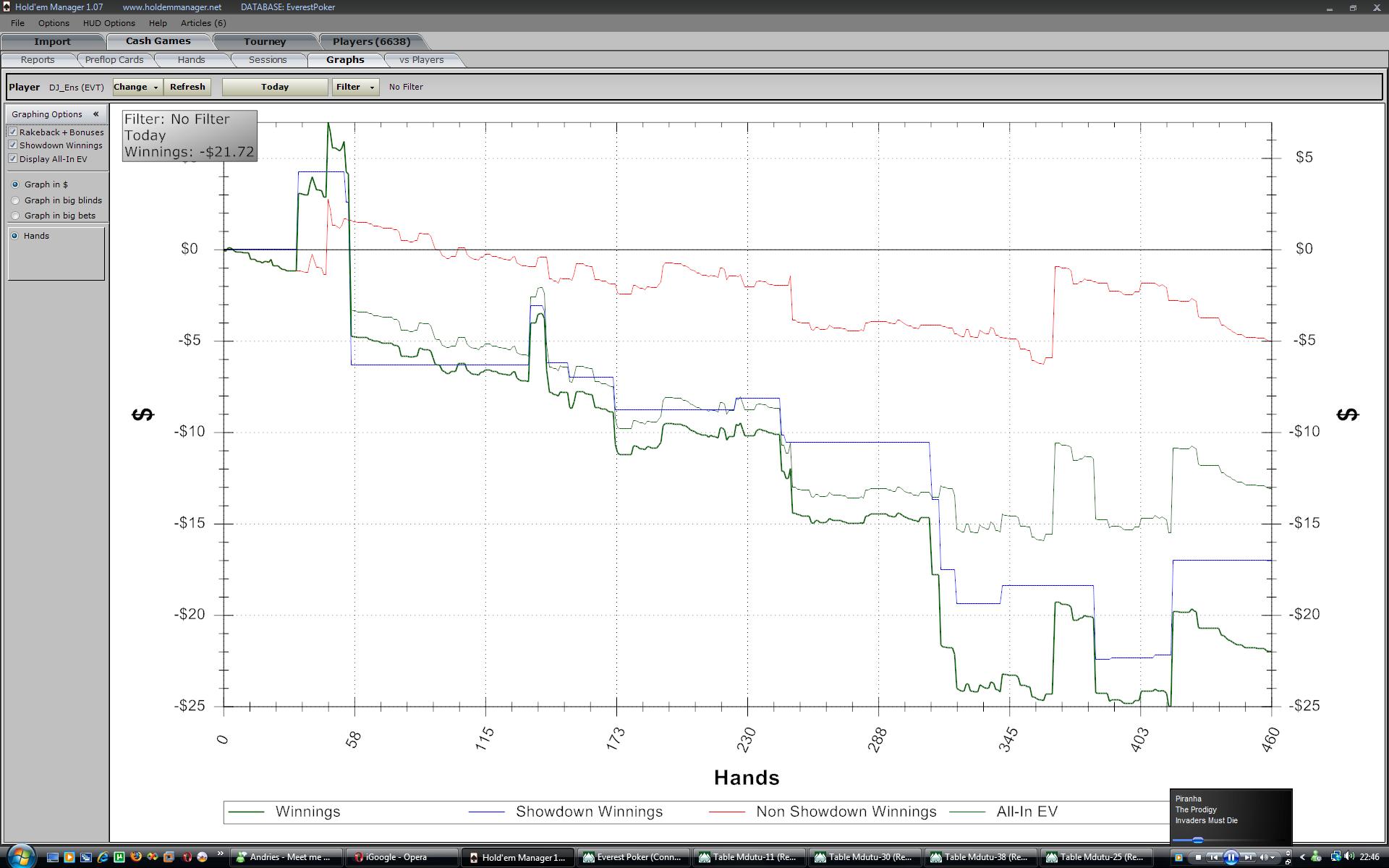Click the Refresh button
The width and height of the screenshot is (1389, 868).
(187, 87)
